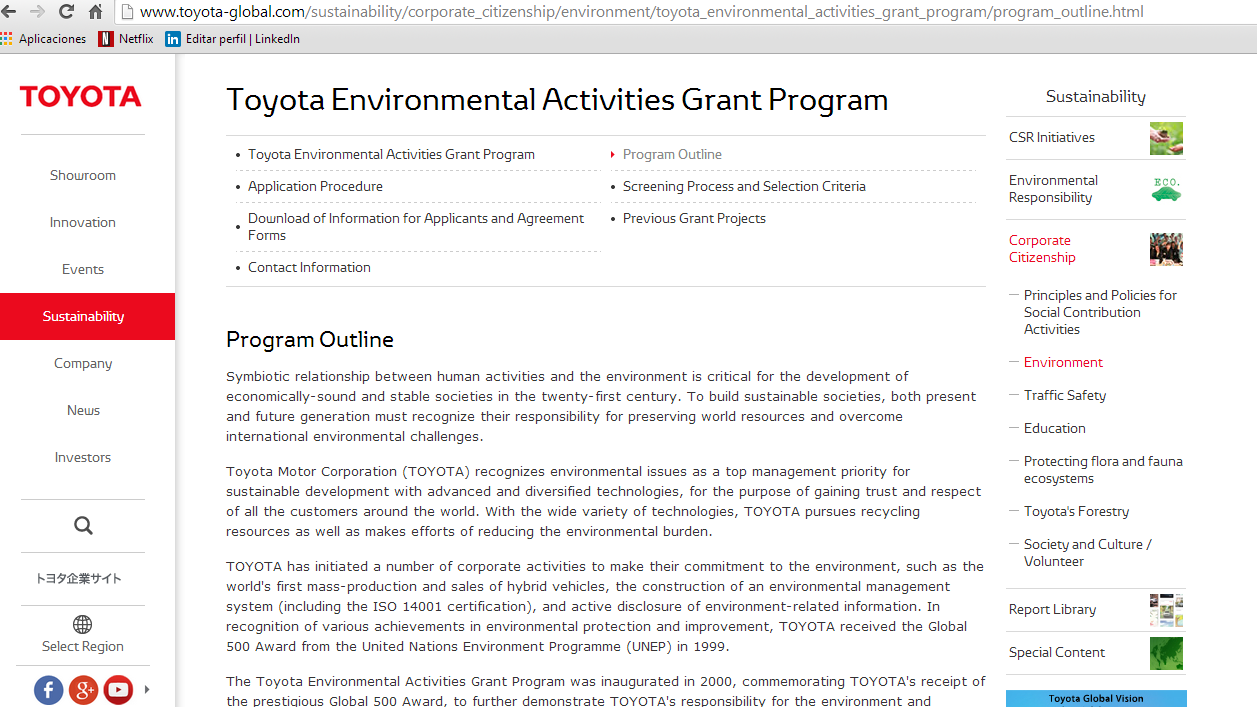The width and height of the screenshot is (1257, 707).
Task: Click the Select Region globe icon
Action: [x=83, y=625]
